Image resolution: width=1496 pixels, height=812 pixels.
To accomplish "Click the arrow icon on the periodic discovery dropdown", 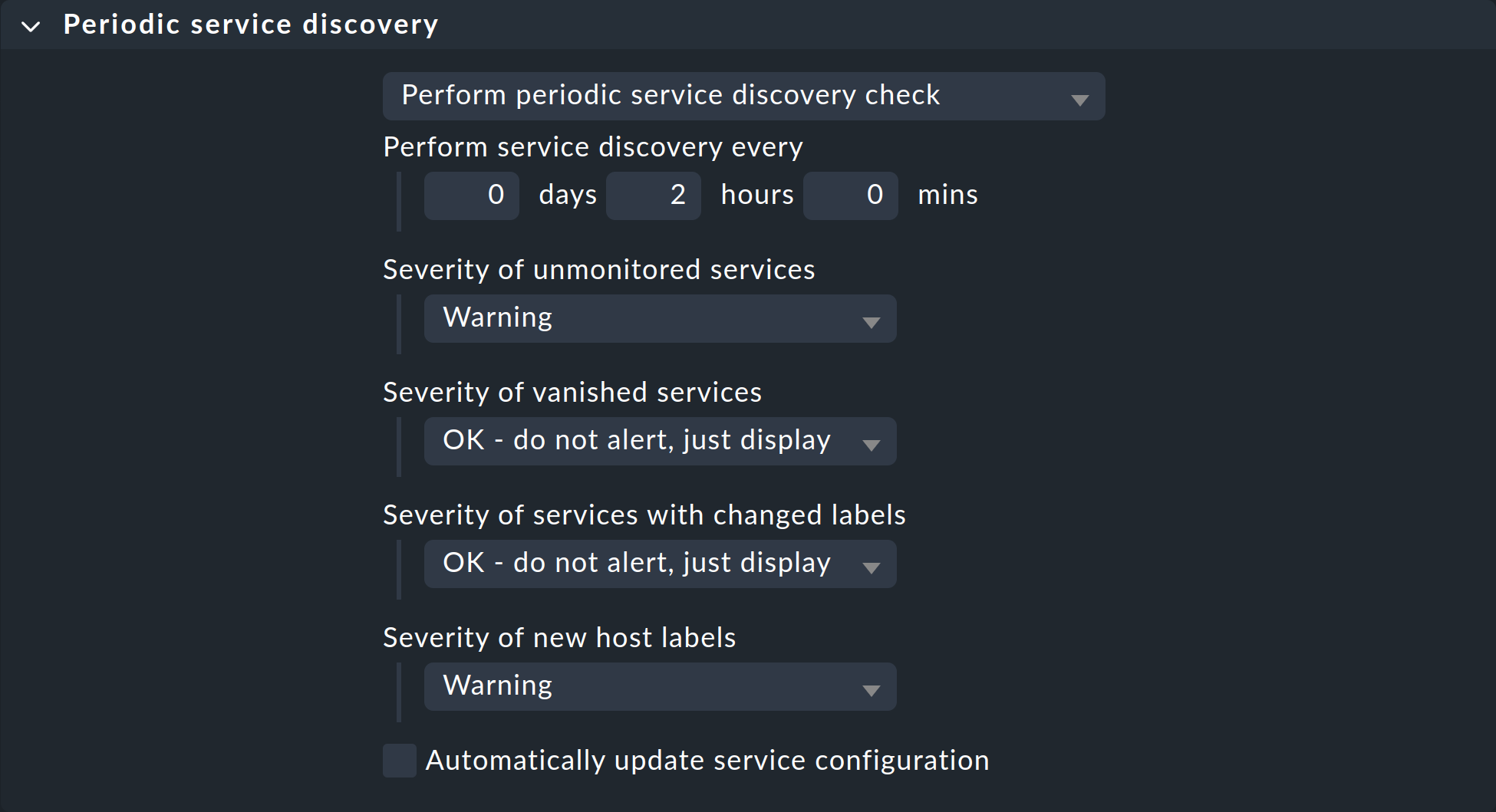I will tap(1080, 98).
